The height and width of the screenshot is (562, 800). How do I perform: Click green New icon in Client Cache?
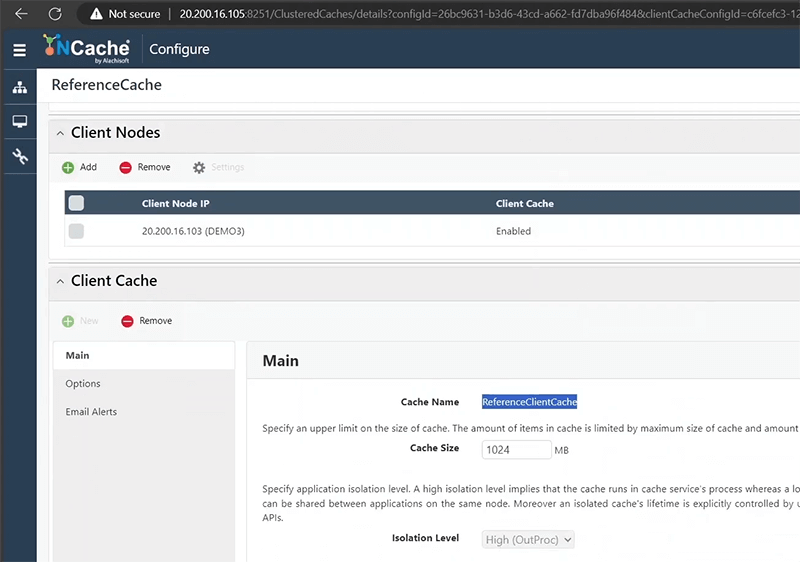click(68, 321)
